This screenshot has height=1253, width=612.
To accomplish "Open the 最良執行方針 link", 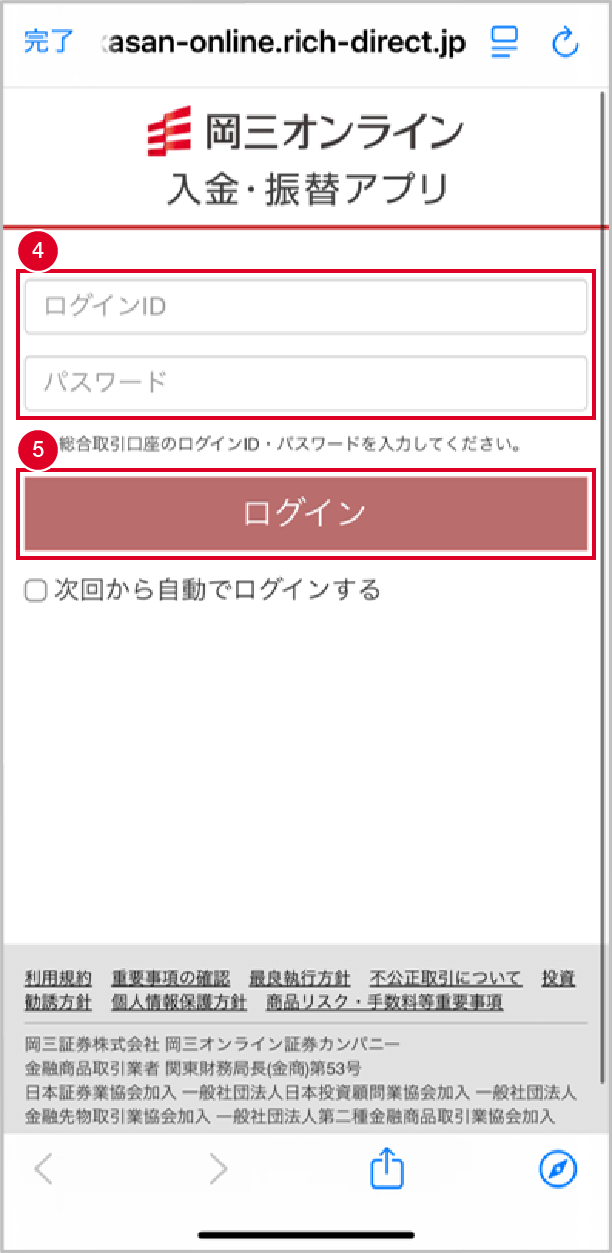I will tap(300, 978).
